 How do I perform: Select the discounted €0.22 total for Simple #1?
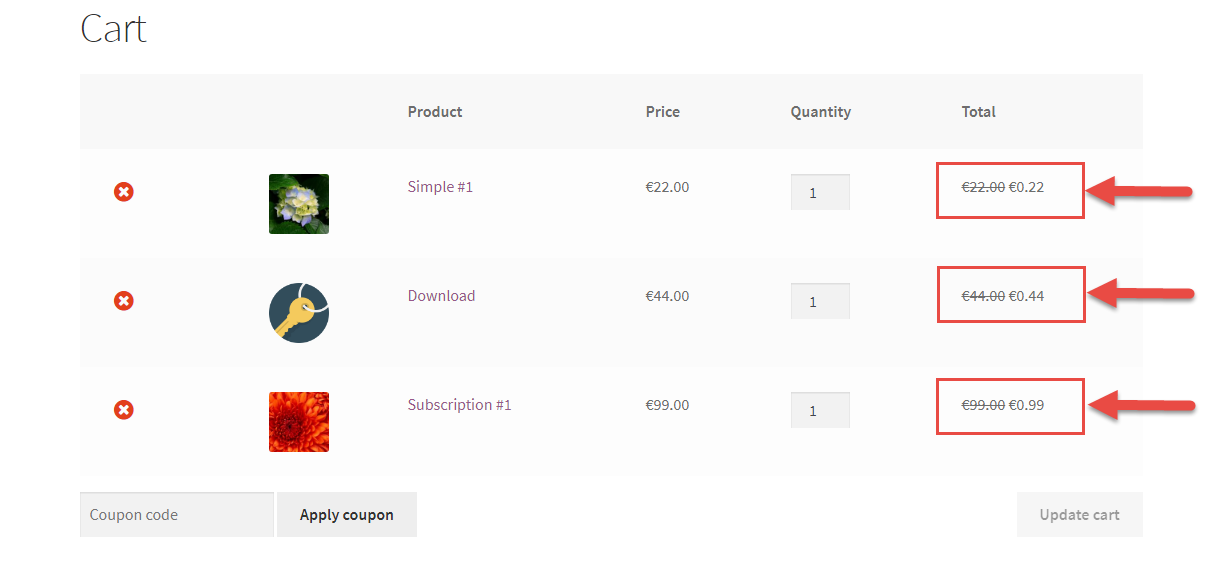click(x=1026, y=186)
